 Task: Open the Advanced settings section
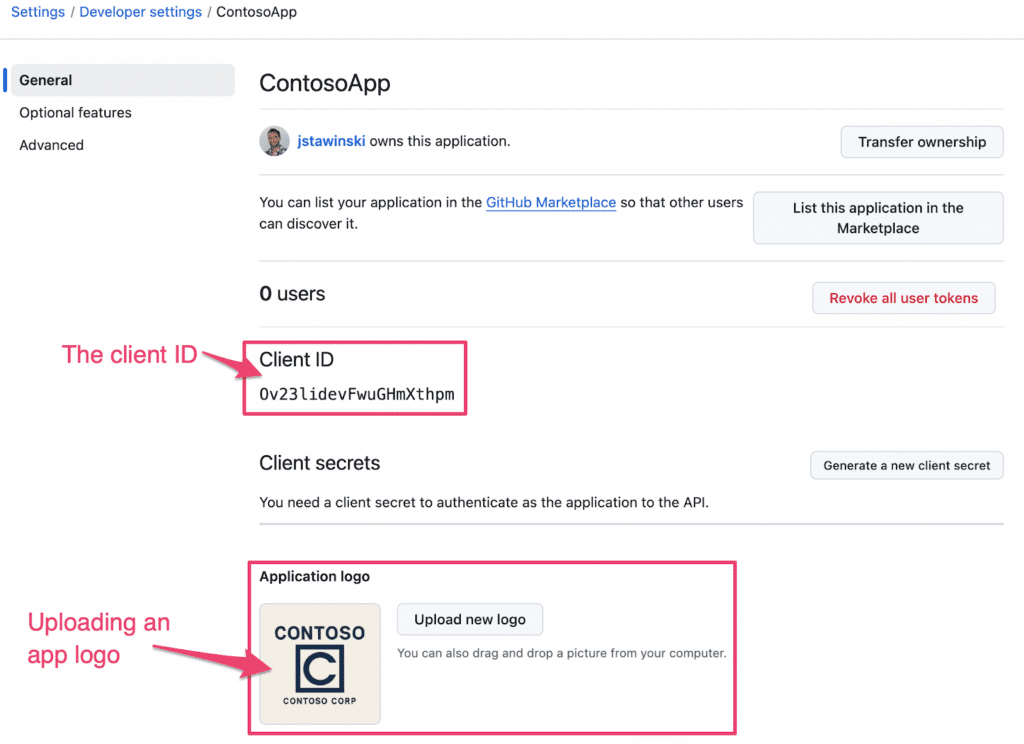click(51, 144)
